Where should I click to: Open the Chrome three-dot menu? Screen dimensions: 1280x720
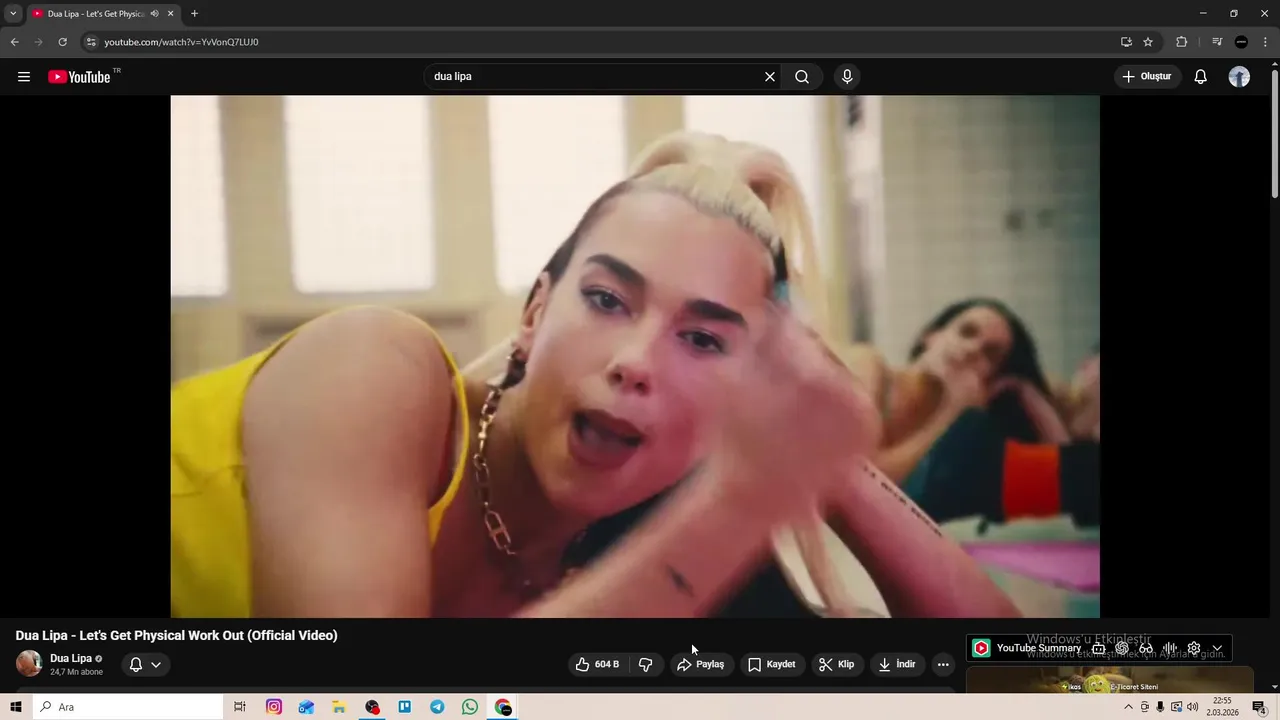[x=1265, y=42]
